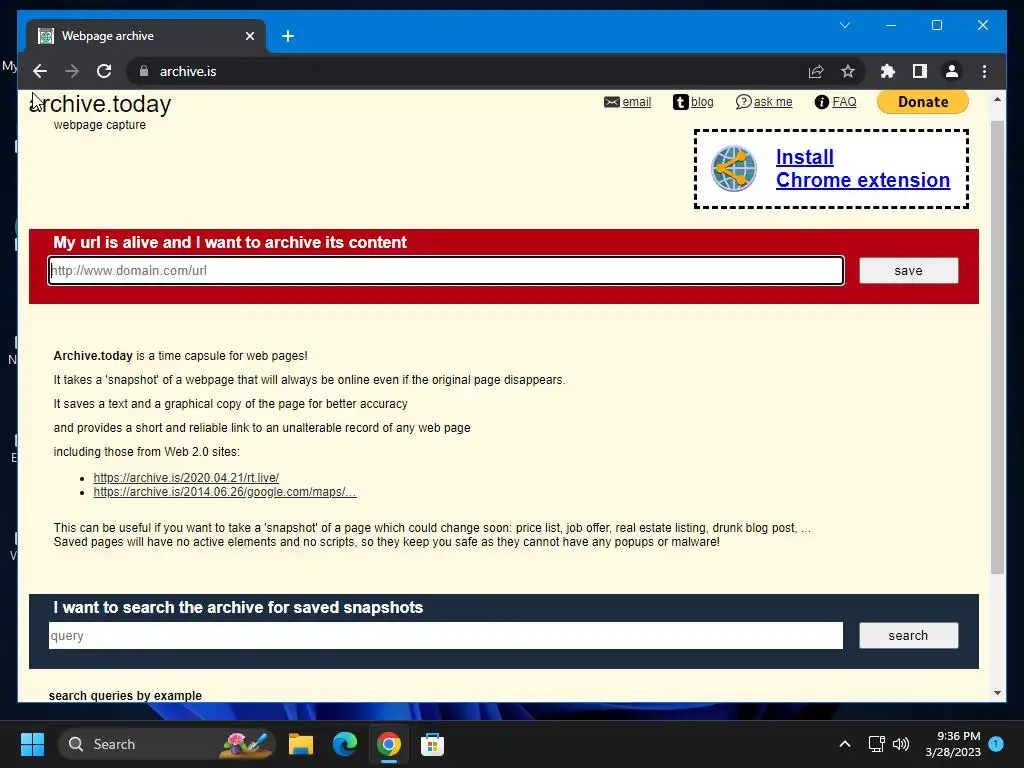Open the Chrome extensions puzzle icon
This screenshot has width=1024, height=768.
(888, 71)
